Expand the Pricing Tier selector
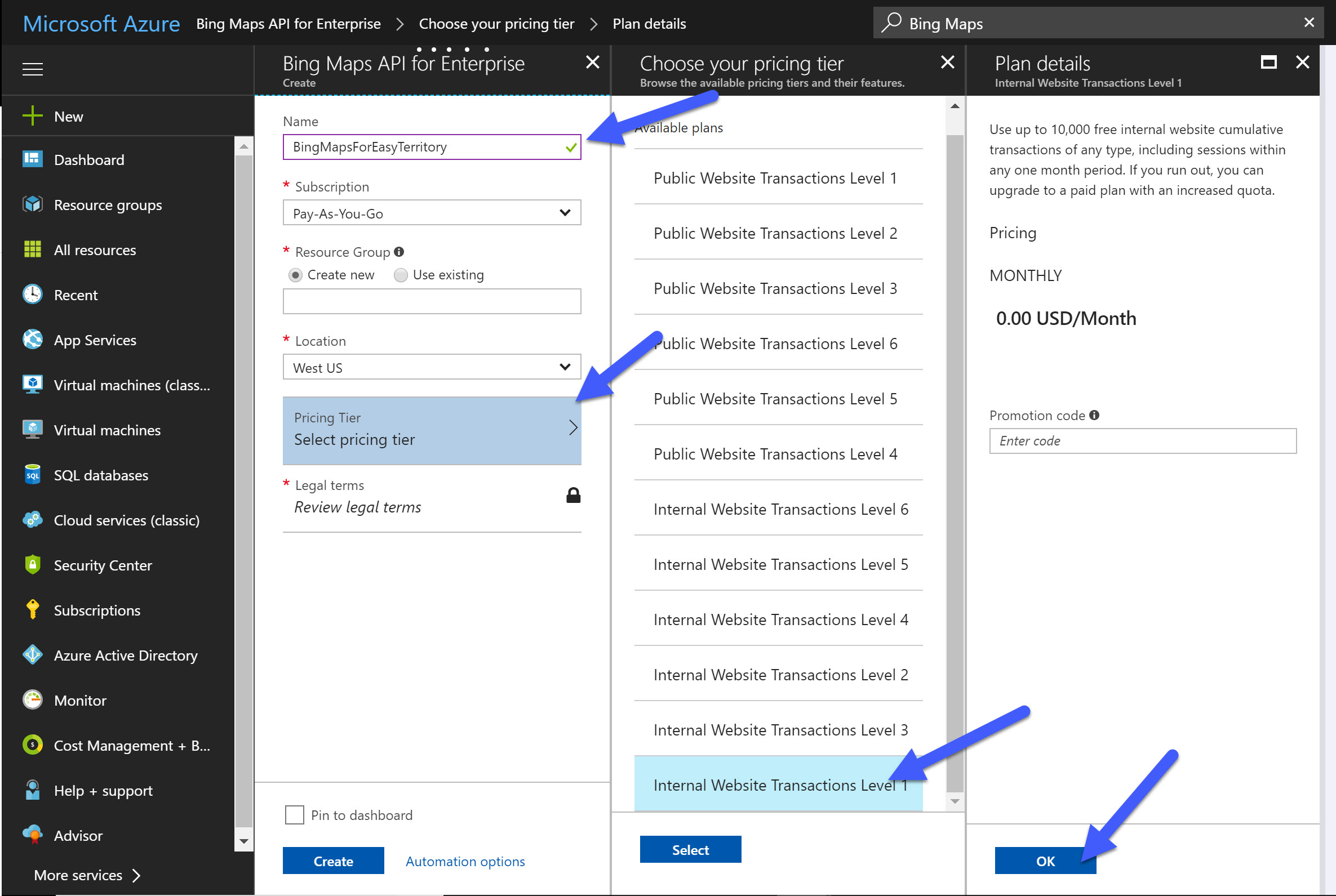This screenshot has height=896, width=1336. point(432,430)
